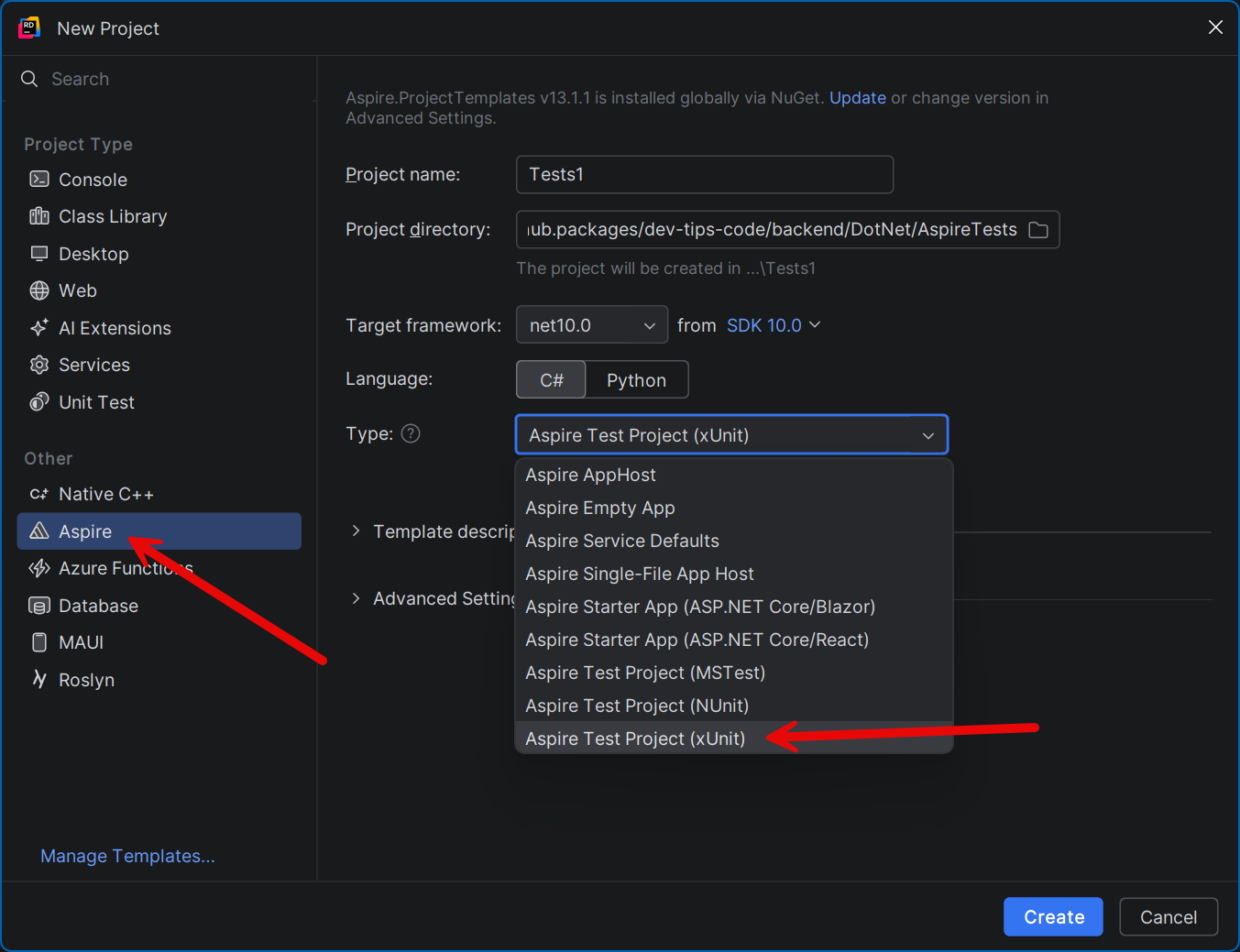Click the Update link for templates
Screen dimensions: 1240x952
[858, 98]
